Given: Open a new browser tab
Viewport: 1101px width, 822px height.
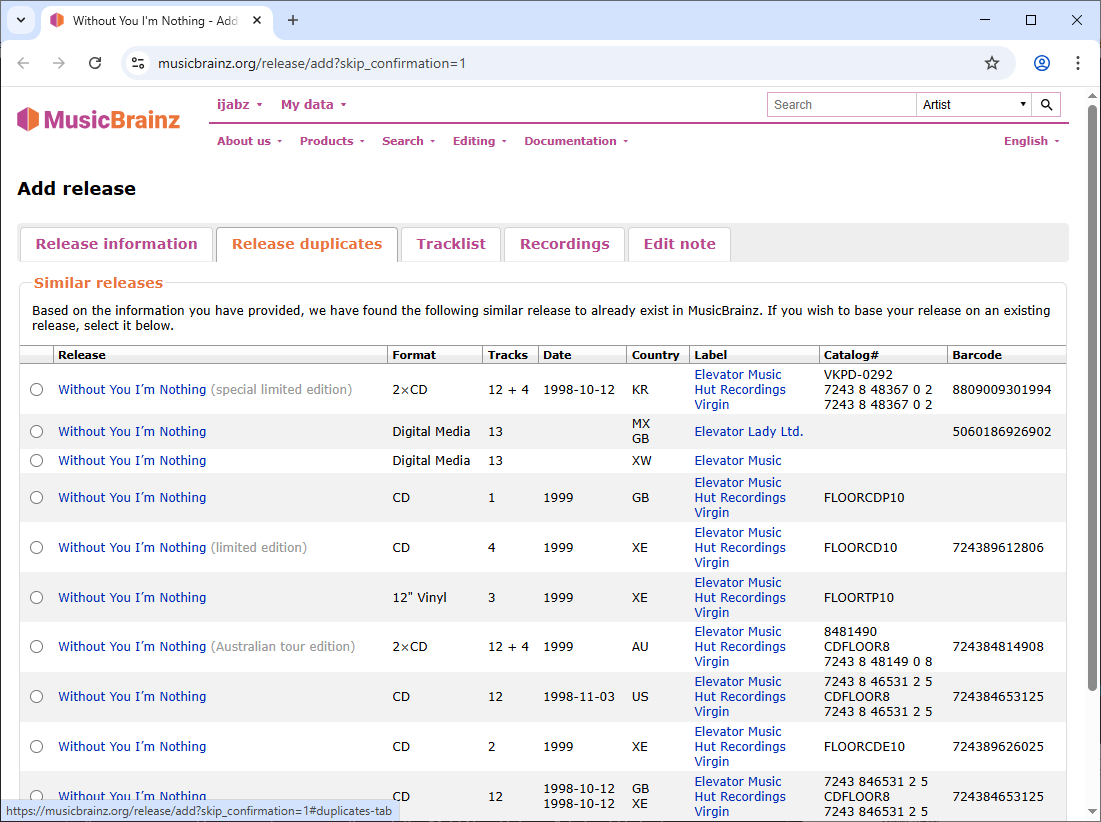Looking at the screenshot, I should (293, 20).
